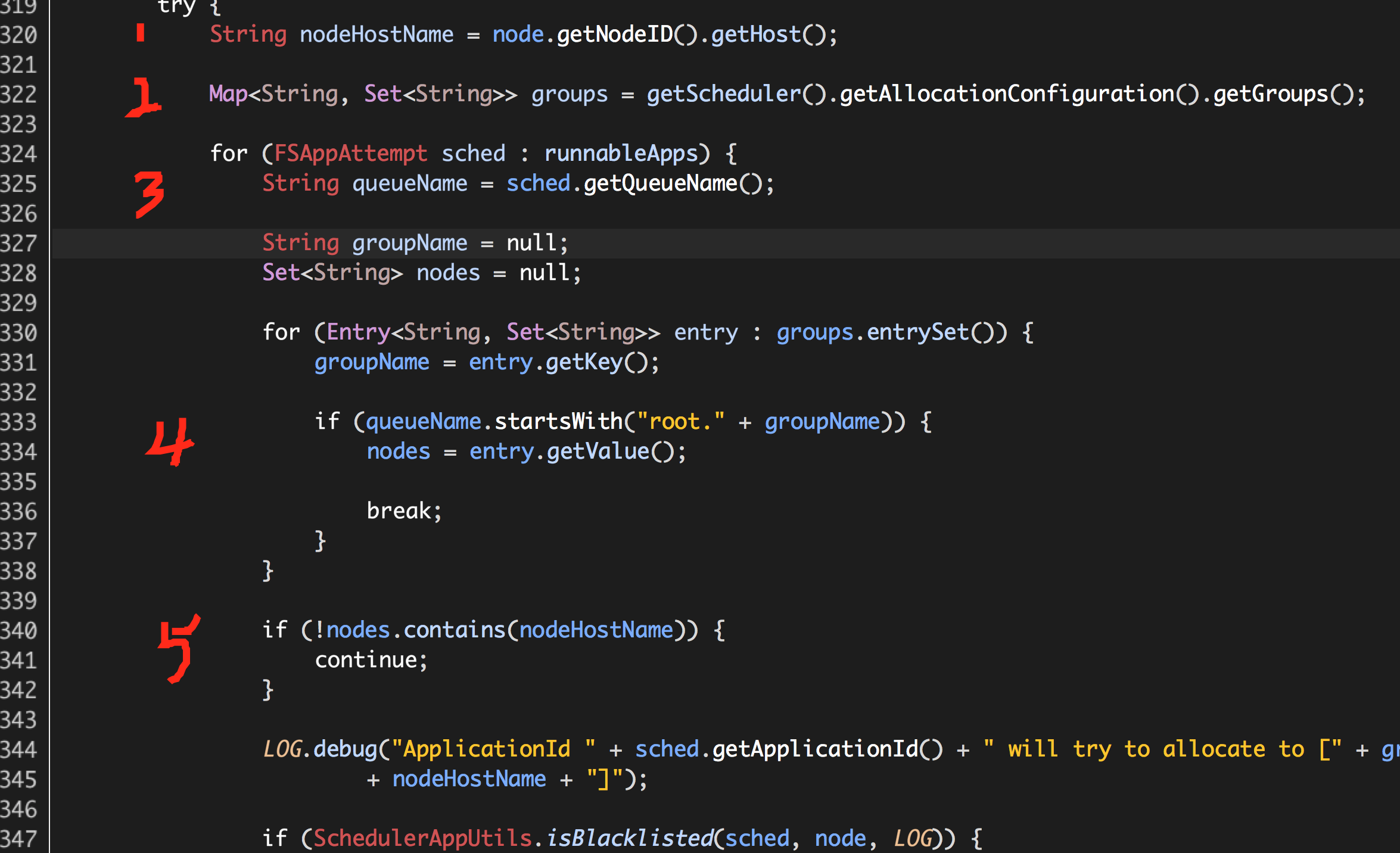Click getKey() on line 331

598,362
